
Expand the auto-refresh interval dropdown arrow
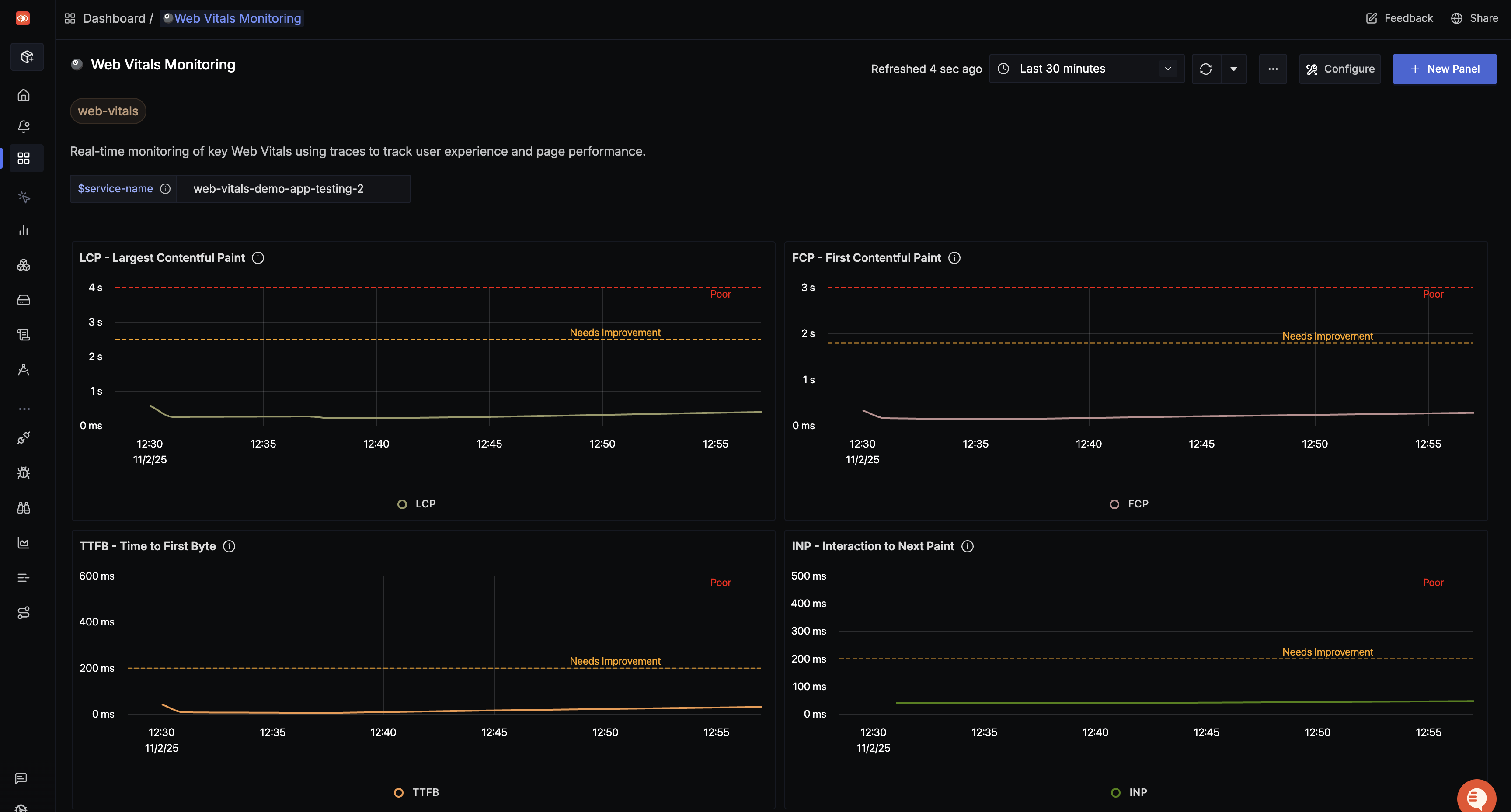pos(1233,69)
